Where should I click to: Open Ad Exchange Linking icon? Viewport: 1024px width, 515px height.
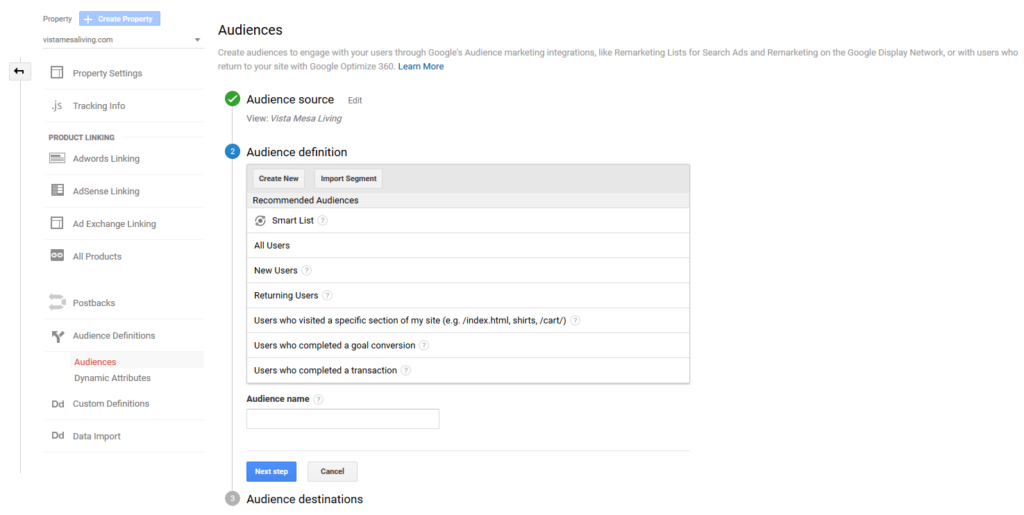tap(57, 223)
